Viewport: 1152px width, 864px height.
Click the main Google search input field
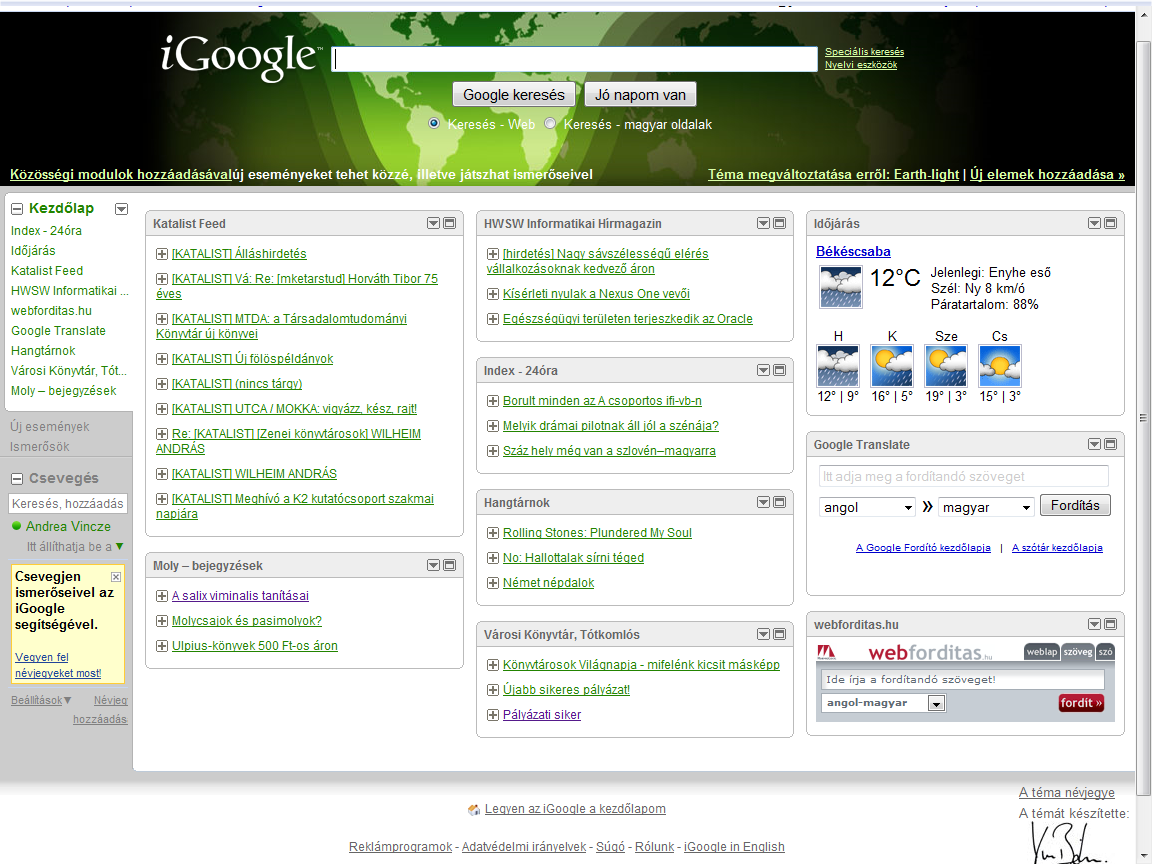[575, 60]
